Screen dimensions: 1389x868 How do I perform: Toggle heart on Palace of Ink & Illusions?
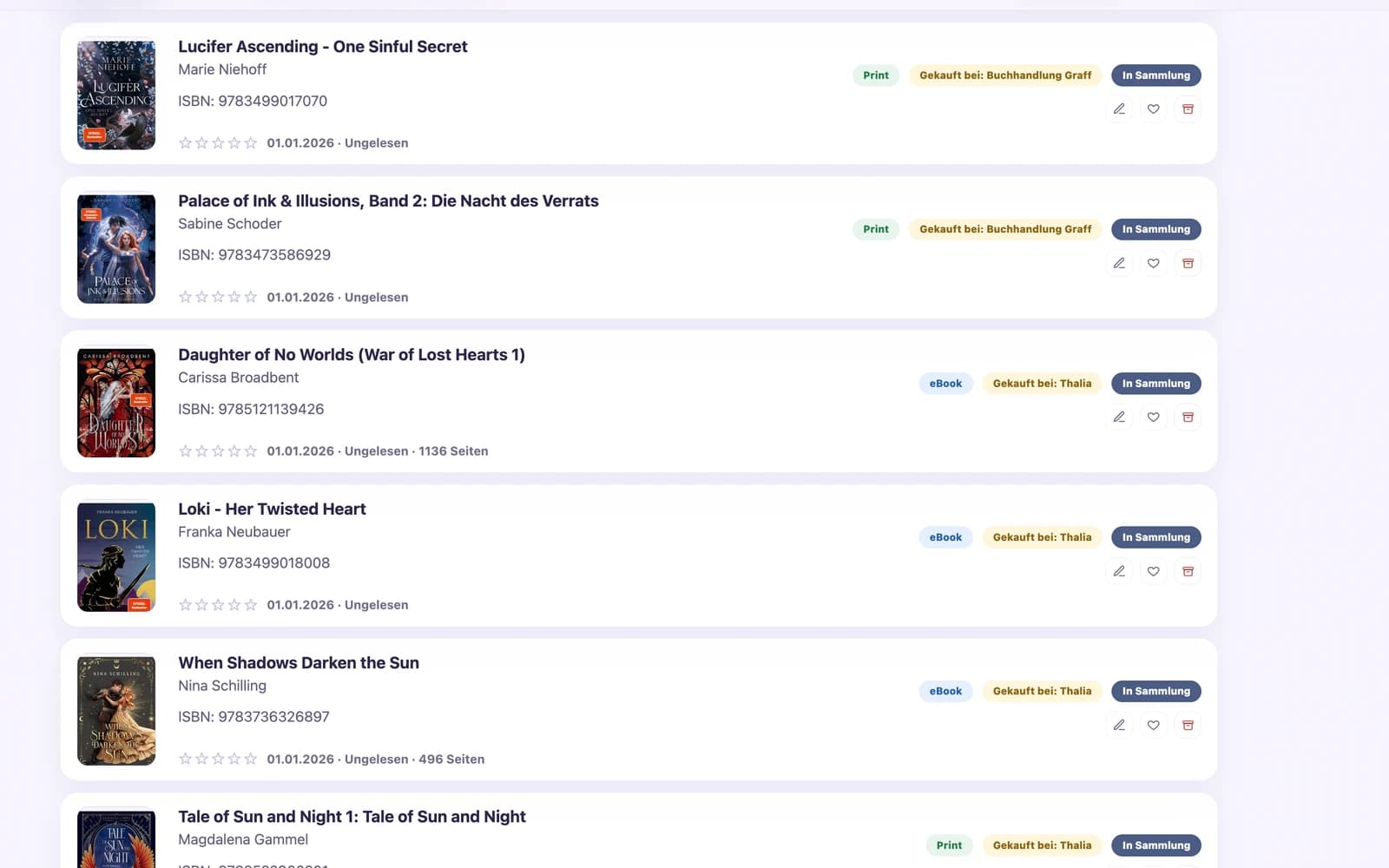coord(1153,263)
